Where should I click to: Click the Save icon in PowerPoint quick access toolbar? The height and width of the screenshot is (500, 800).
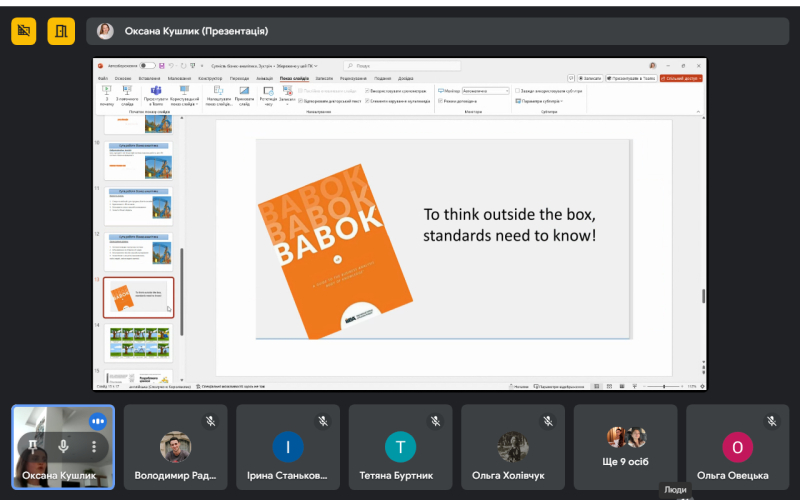pyautogui.click(x=162, y=66)
